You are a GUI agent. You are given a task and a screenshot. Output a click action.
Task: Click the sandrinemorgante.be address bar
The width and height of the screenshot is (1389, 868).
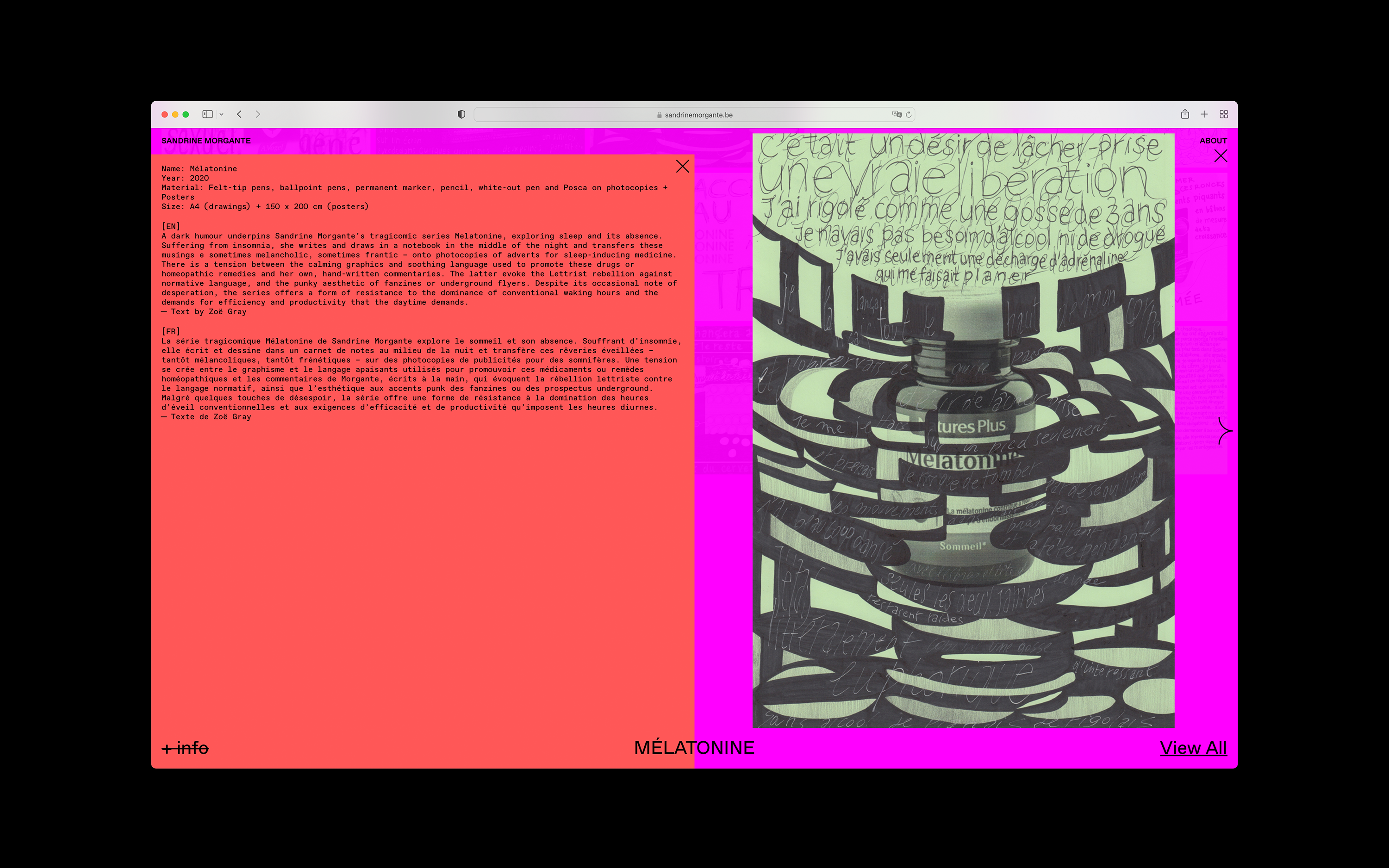coord(694,115)
